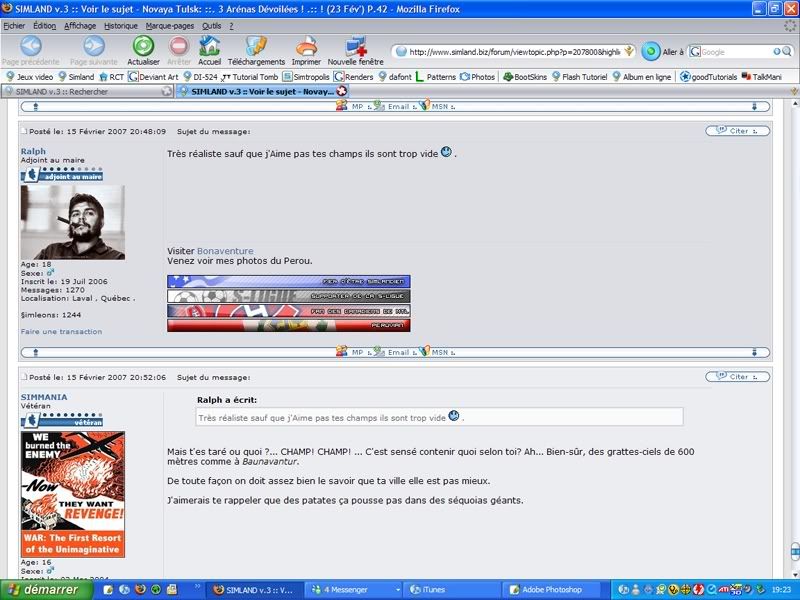
Task: Click the Citer button on SIMMANIA's post
Action: click(x=737, y=377)
